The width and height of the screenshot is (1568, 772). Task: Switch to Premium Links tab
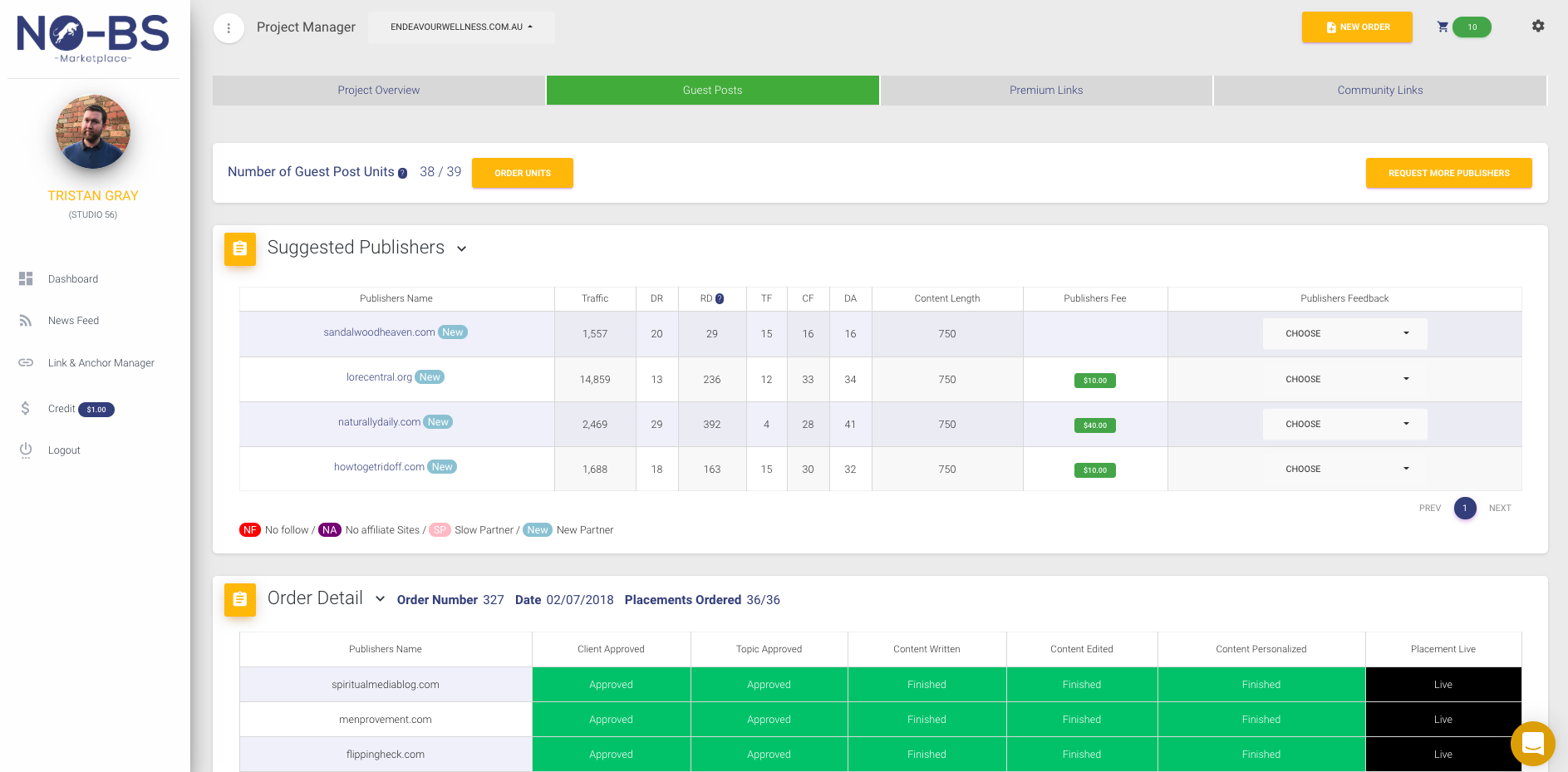(1046, 91)
